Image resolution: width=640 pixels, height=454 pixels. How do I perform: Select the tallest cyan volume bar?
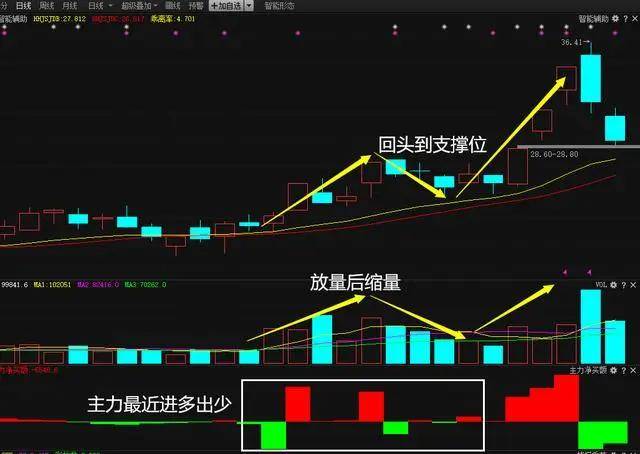591,327
